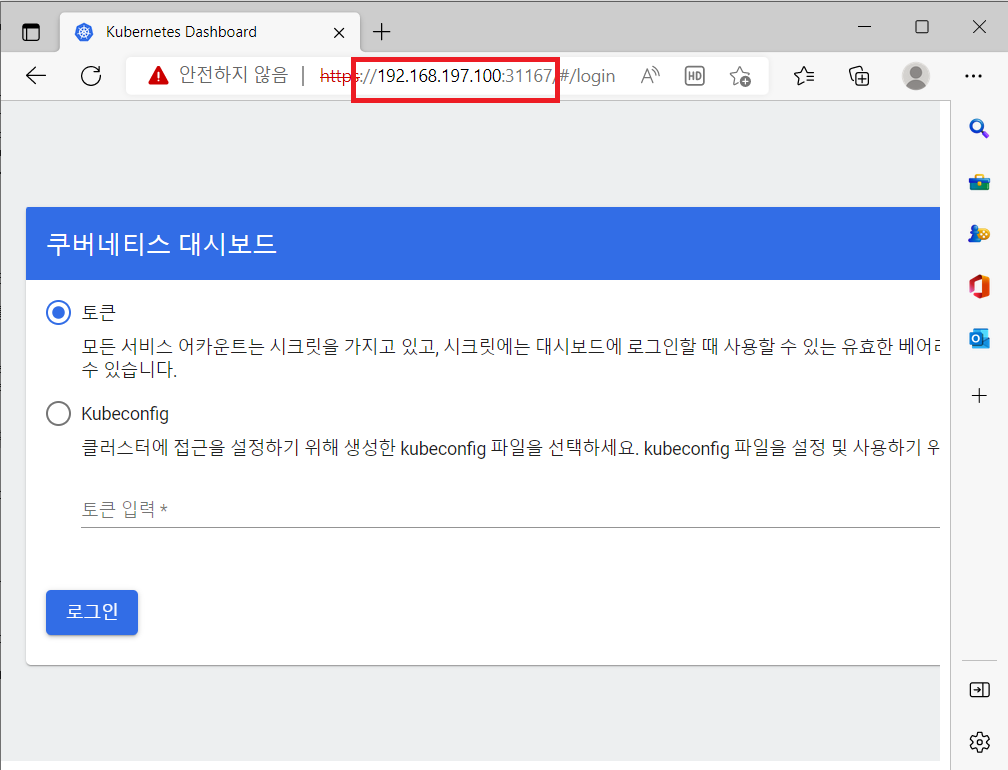This screenshot has height=770, width=1008.
Task: Click the address bar URL text
Action: coord(467,76)
